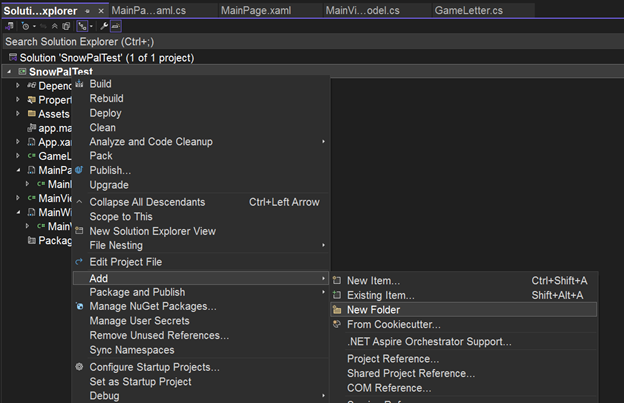Click the Build menu icon
624x403 pixels.
click(x=79, y=84)
